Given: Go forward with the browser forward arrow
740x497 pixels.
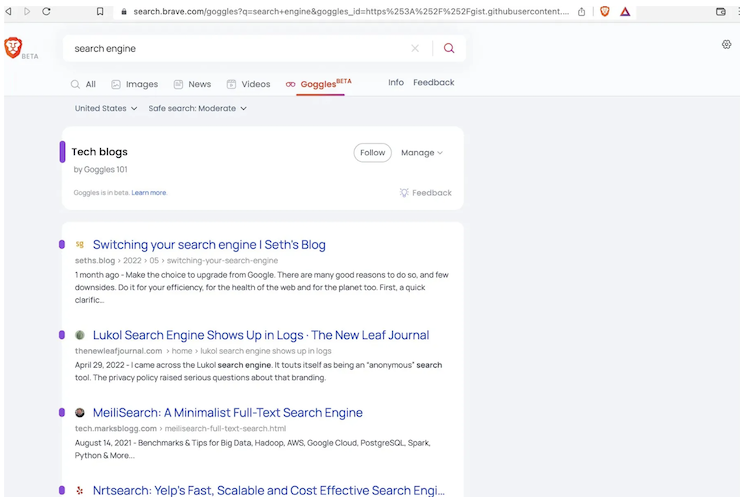Looking at the screenshot, I should pos(27,11).
